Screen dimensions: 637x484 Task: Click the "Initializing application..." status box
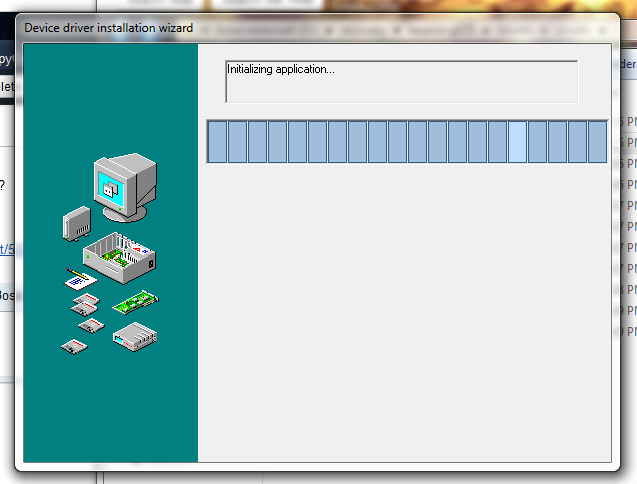point(401,81)
